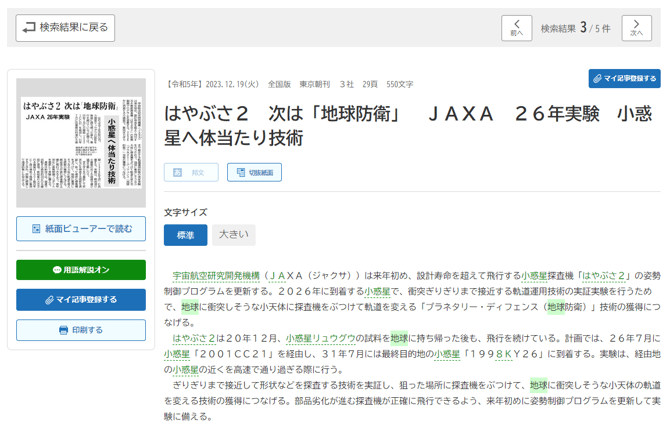Open the newspaper clipping thumbnail
Screen dimensions: 670x425
[81, 143]
